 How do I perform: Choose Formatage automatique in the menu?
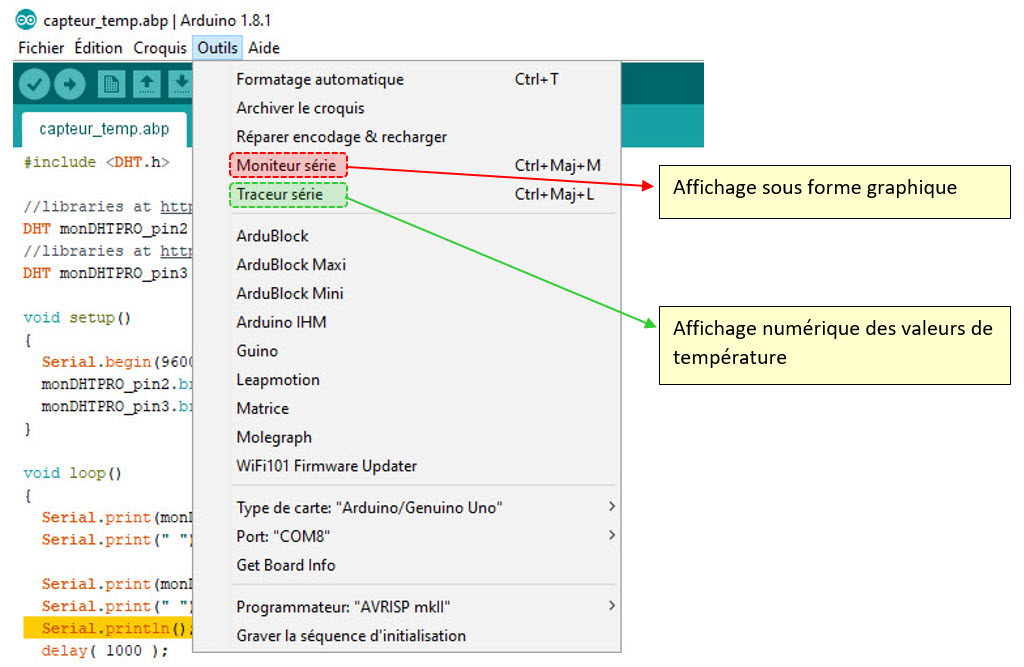coord(319,79)
